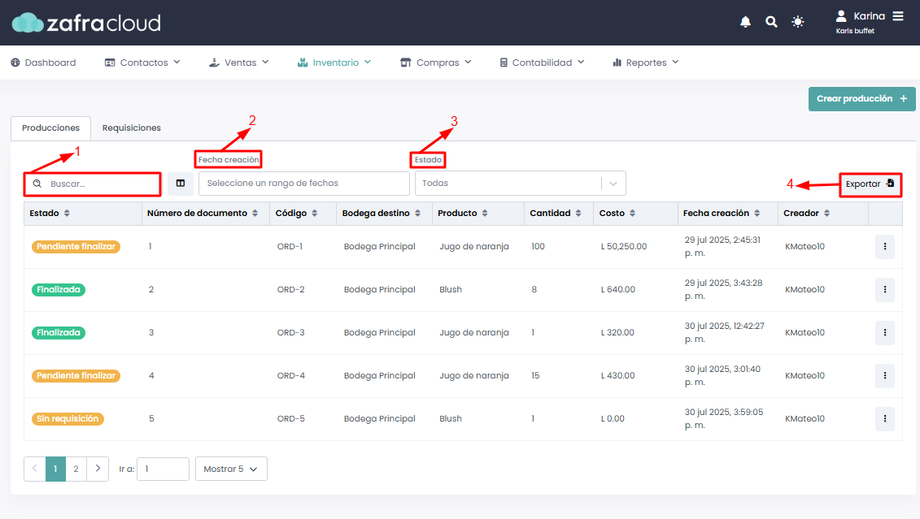Toggle light/dark theme sun icon
920x519 pixels.
798,22
